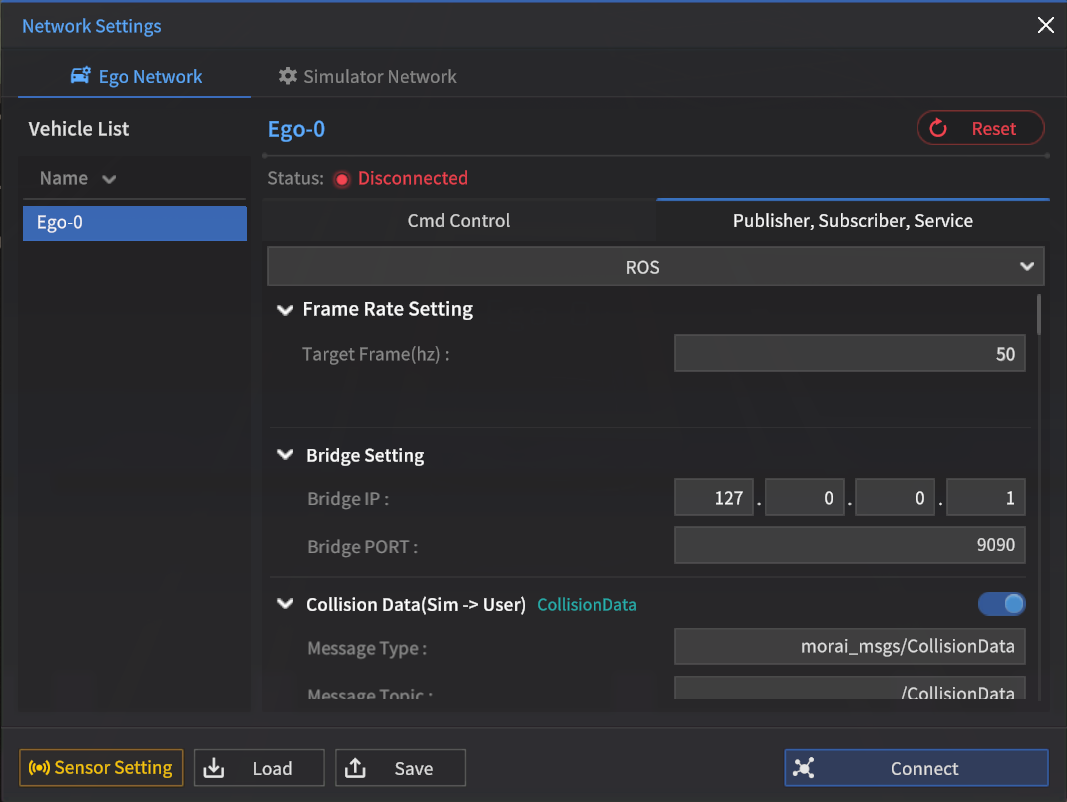Edit the Bridge PORT field 9090

click(x=849, y=544)
